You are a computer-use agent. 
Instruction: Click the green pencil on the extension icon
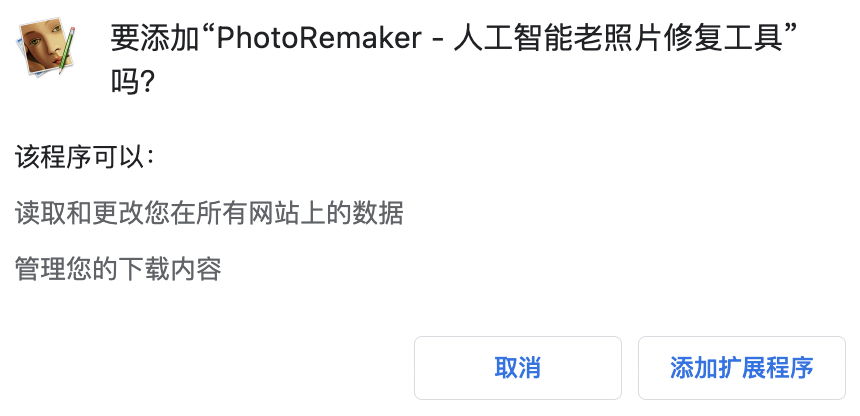pyautogui.click(x=67, y=52)
